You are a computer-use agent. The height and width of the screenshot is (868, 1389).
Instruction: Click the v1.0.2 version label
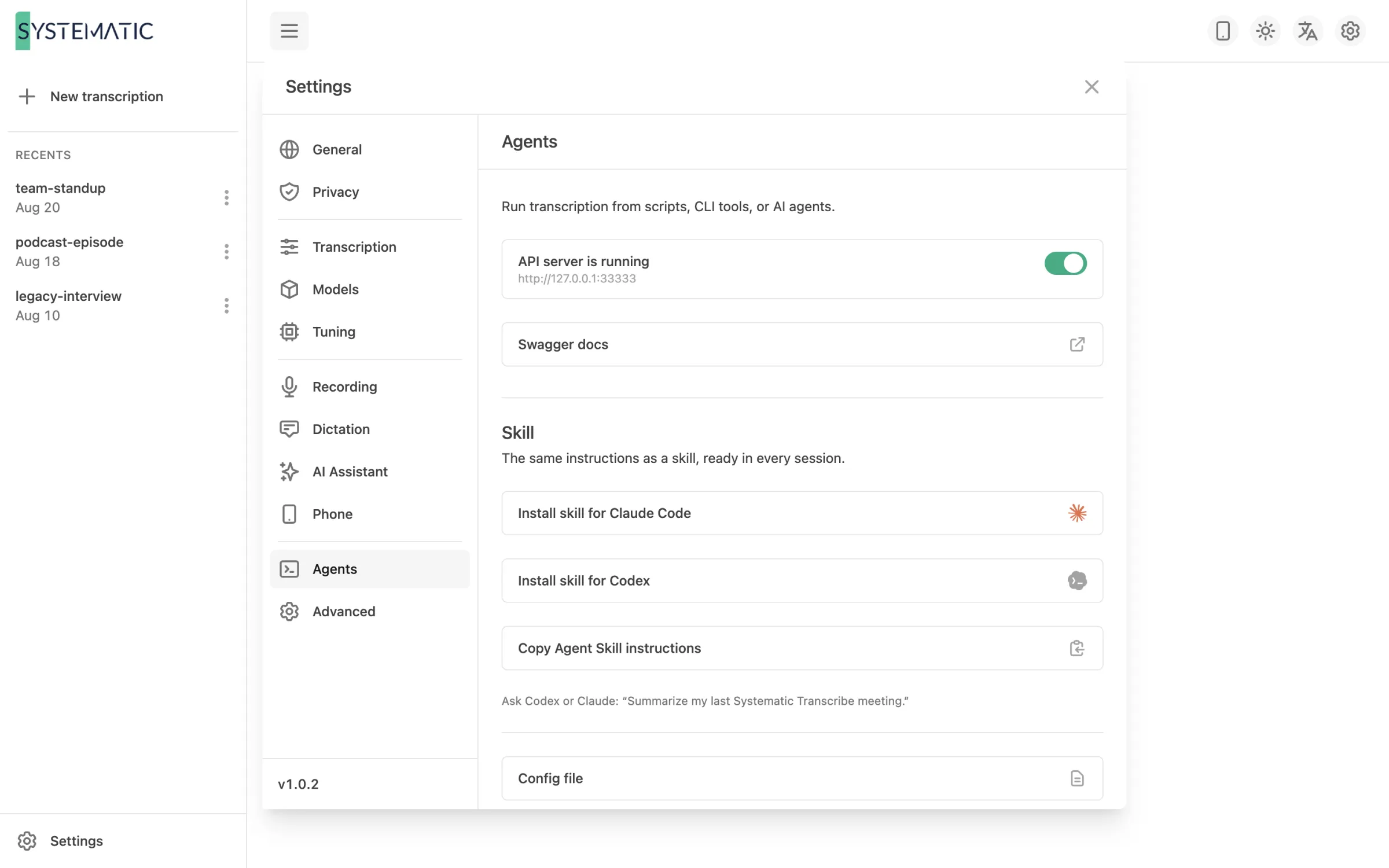click(x=298, y=784)
